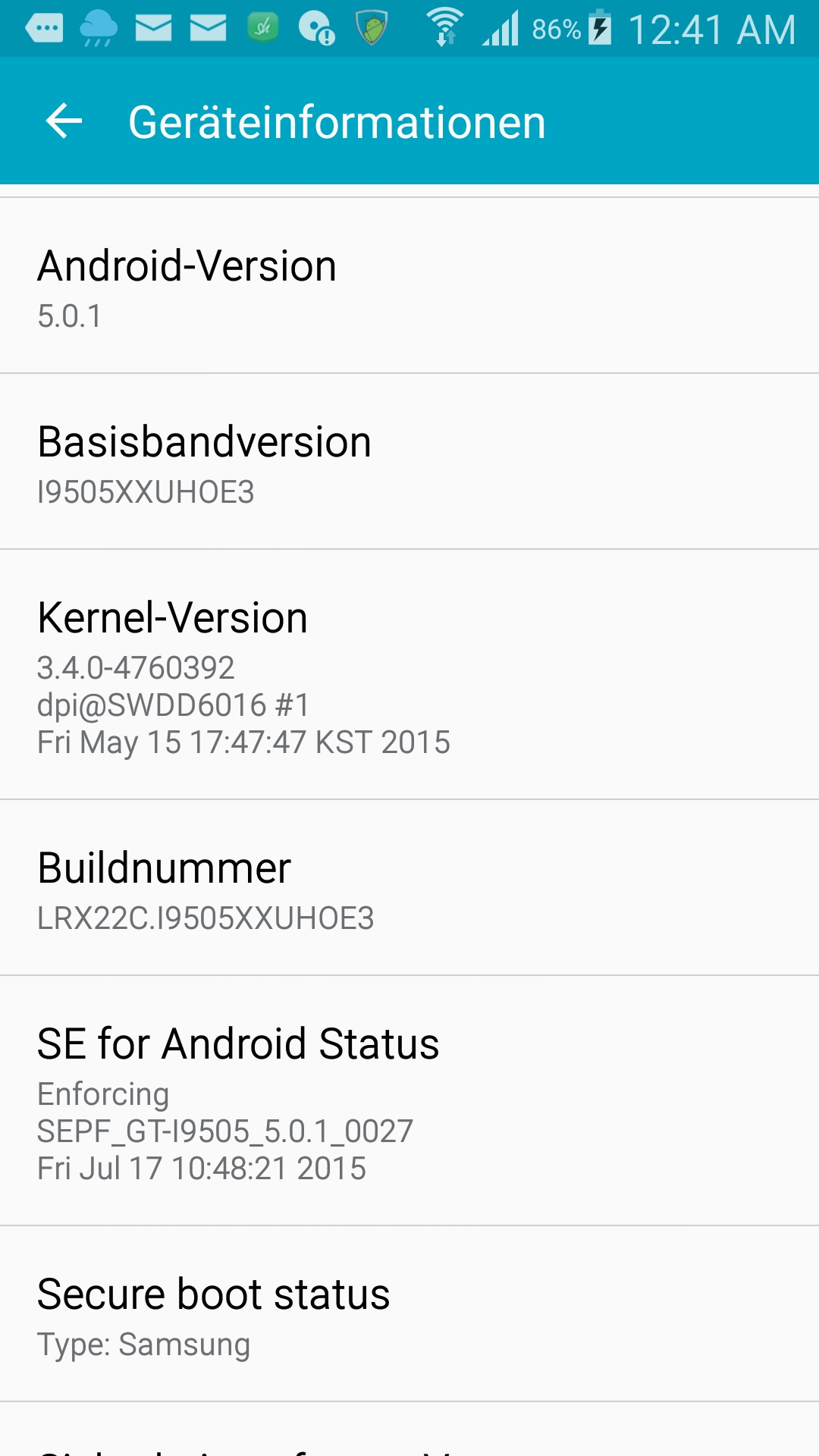The width and height of the screenshot is (819, 1456).
Task: Open the second mail envelope notification
Action: point(208,29)
